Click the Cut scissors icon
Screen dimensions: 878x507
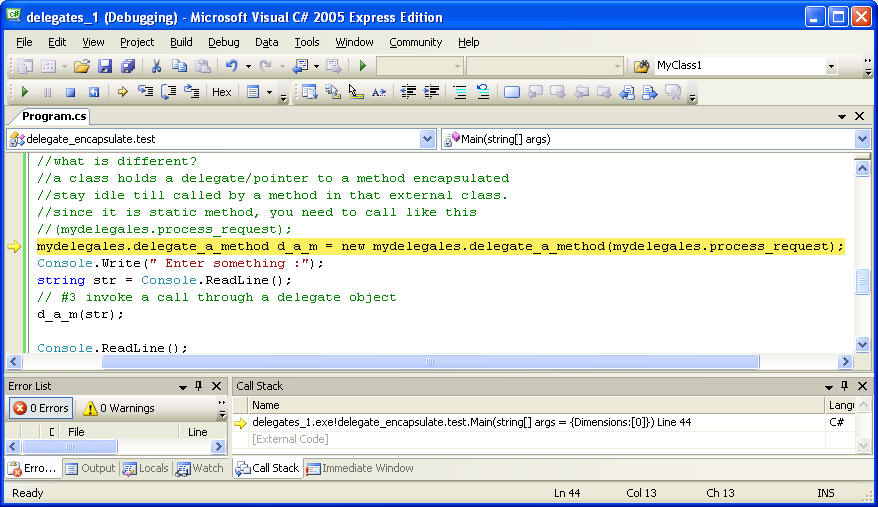coord(156,66)
